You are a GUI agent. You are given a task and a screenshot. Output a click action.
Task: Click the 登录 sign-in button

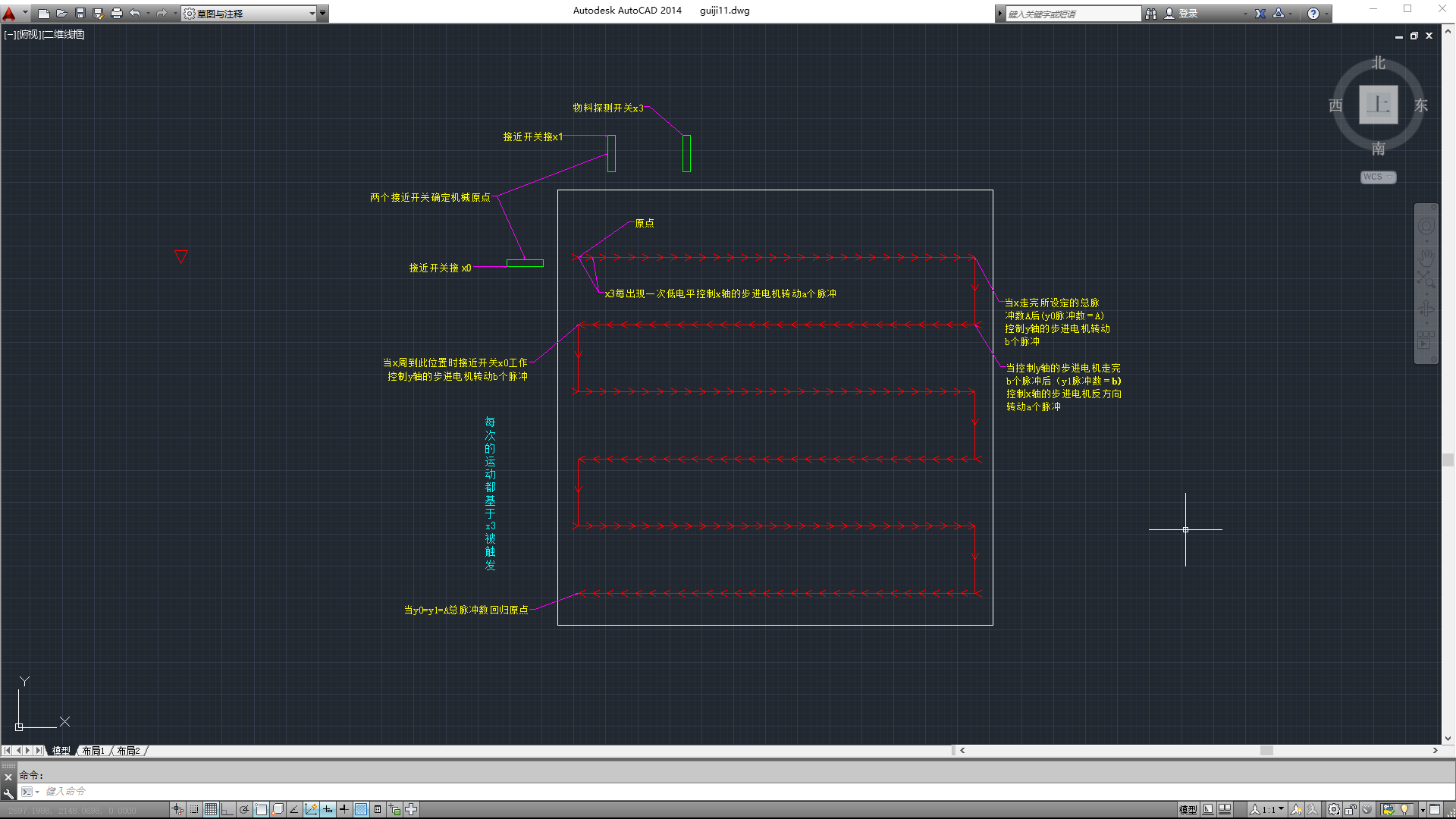coord(1188,13)
